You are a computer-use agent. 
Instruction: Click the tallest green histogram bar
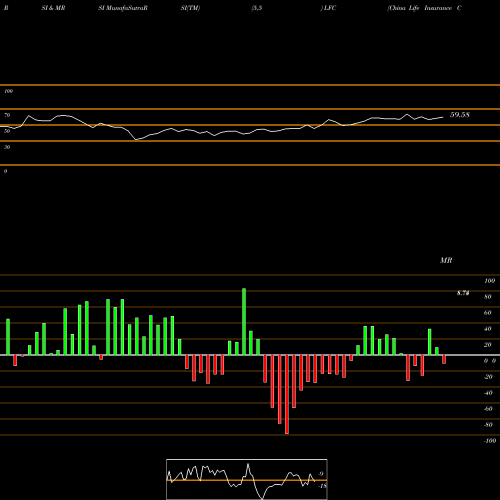point(244,322)
